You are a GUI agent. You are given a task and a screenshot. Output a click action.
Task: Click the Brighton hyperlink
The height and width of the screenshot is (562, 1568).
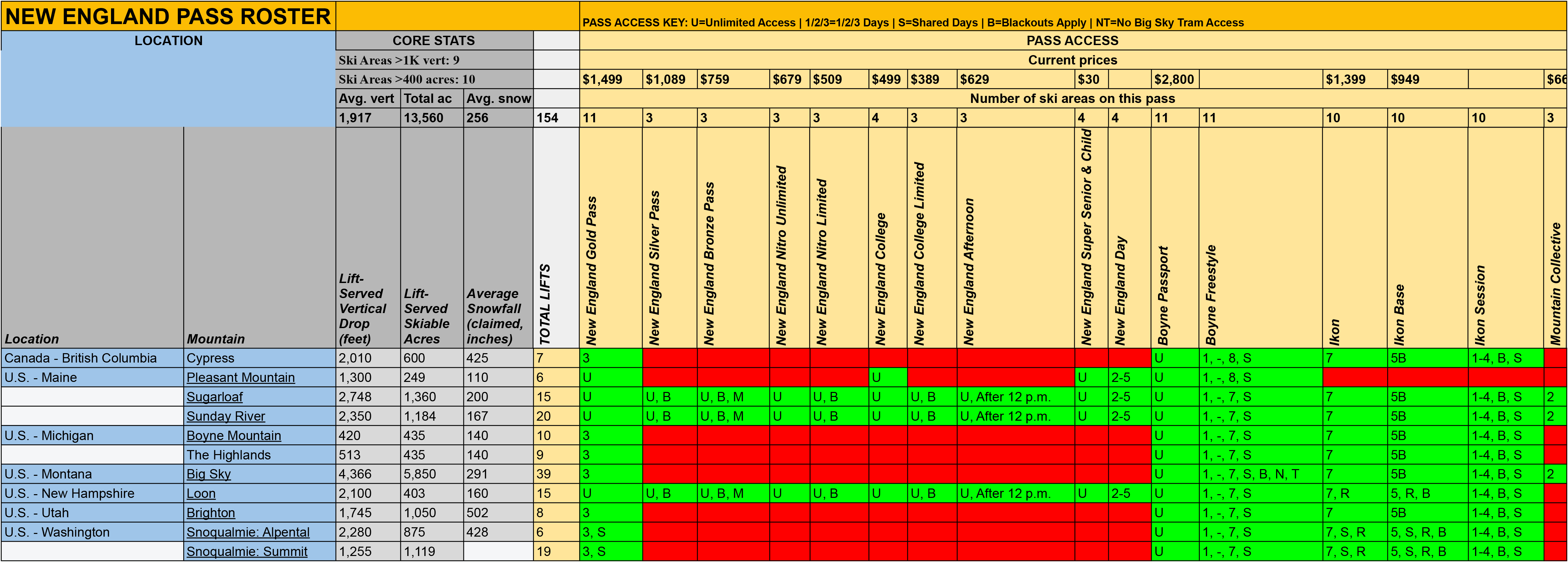point(211,513)
